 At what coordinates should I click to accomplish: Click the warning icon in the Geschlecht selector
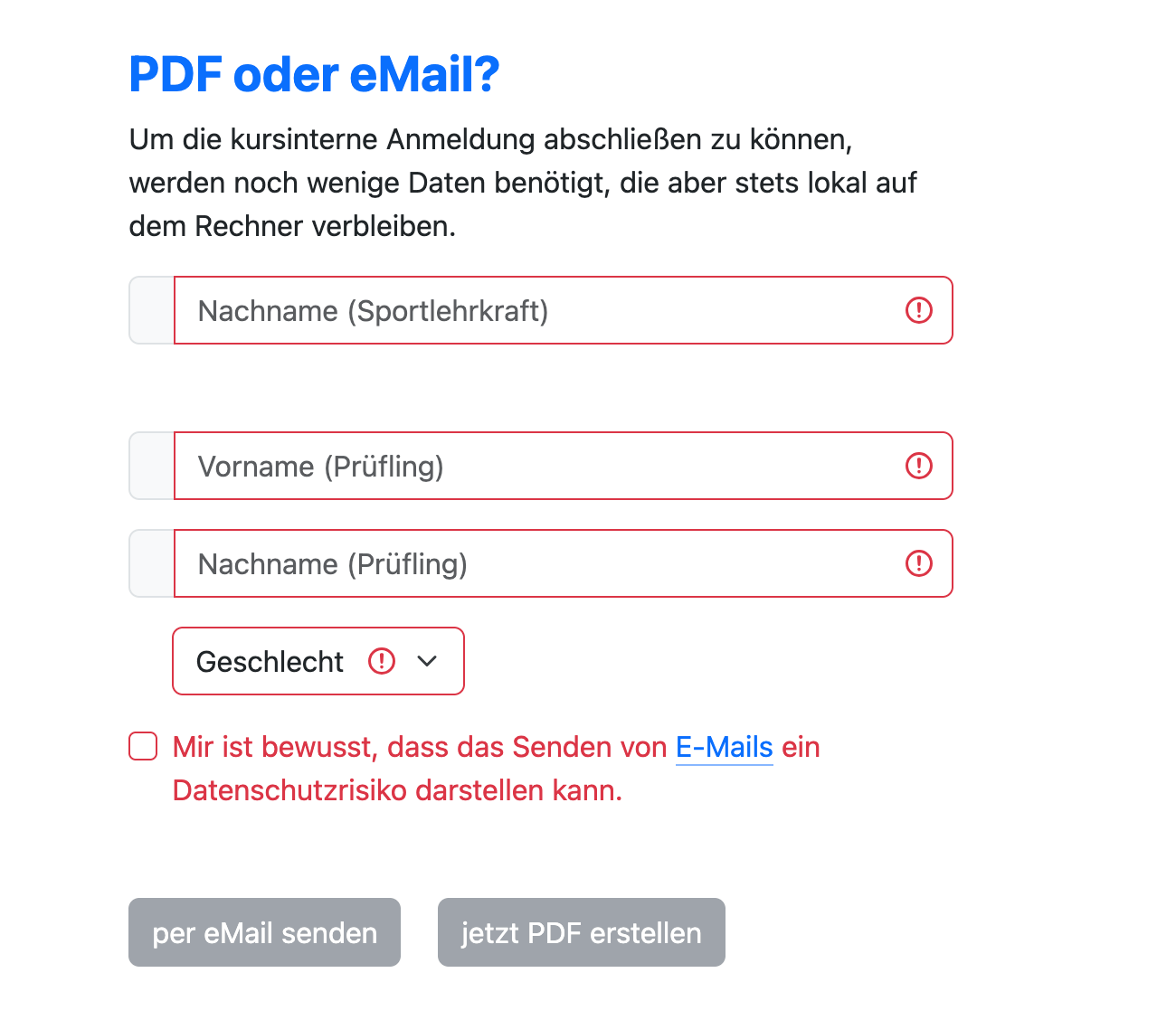[382, 661]
